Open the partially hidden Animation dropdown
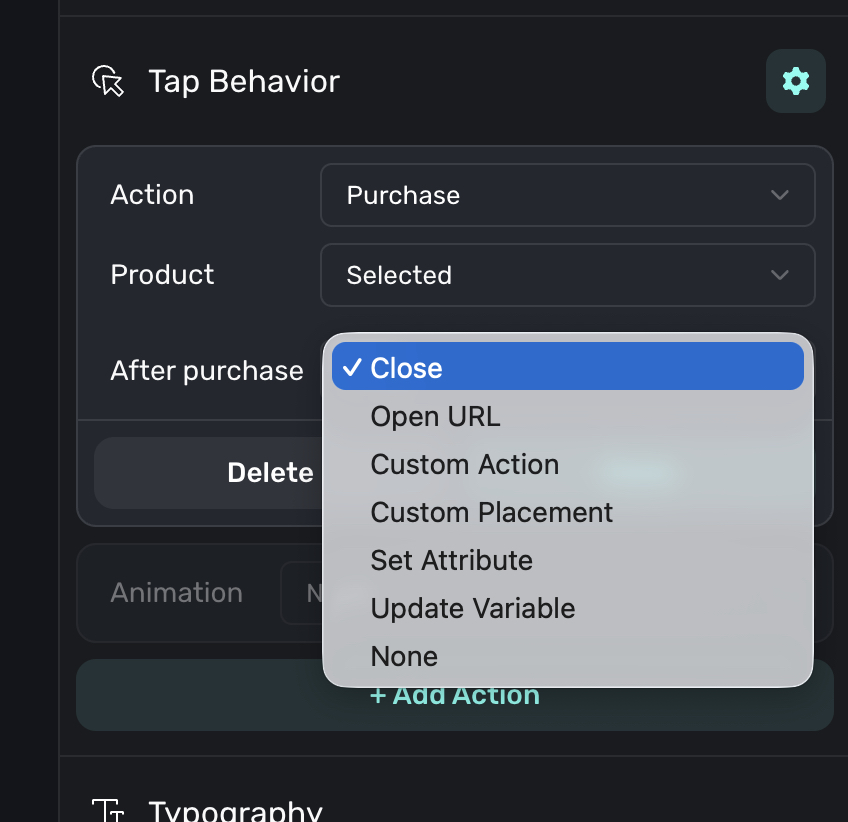The width and height of the screenshot is (848, 822). point(302,593)
